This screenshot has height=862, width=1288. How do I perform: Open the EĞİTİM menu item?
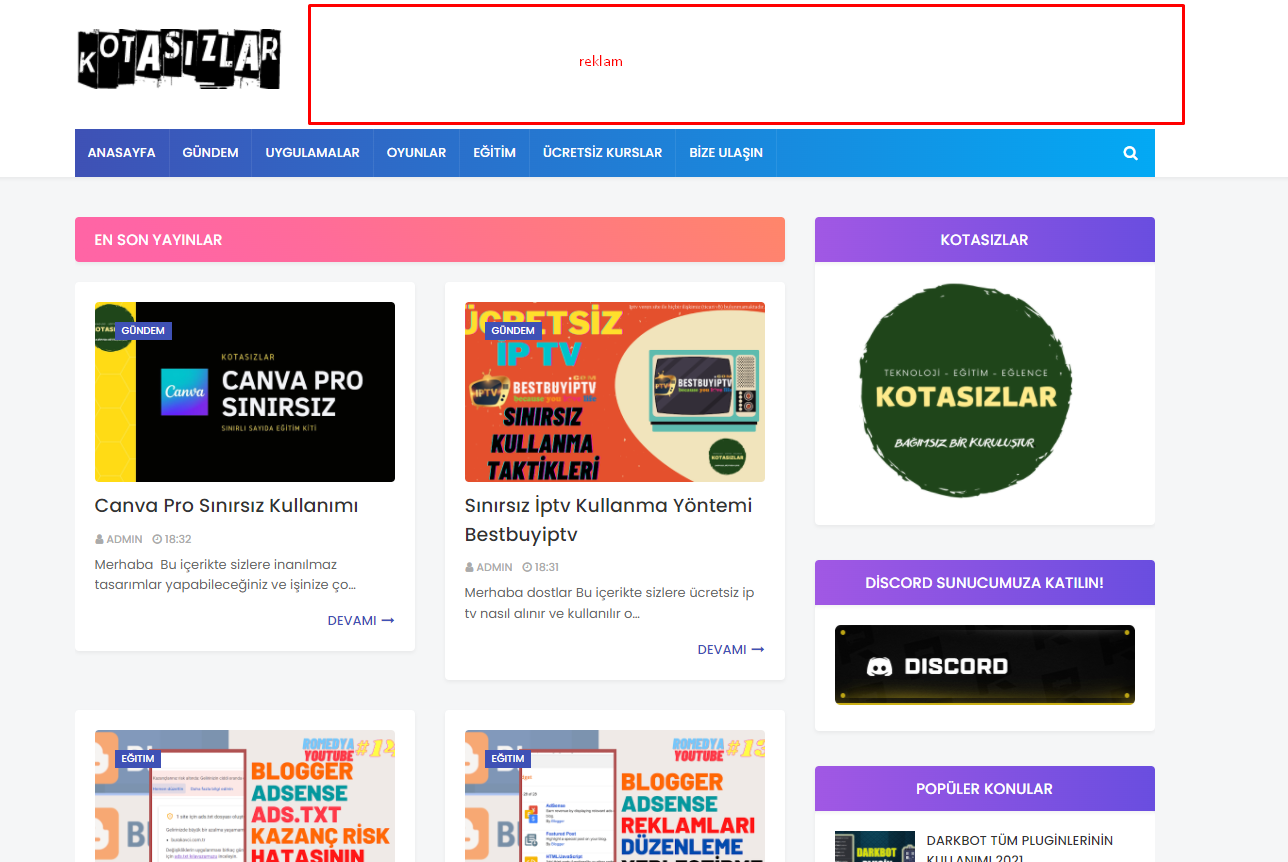pyautogui.click(x=494, y=153)
